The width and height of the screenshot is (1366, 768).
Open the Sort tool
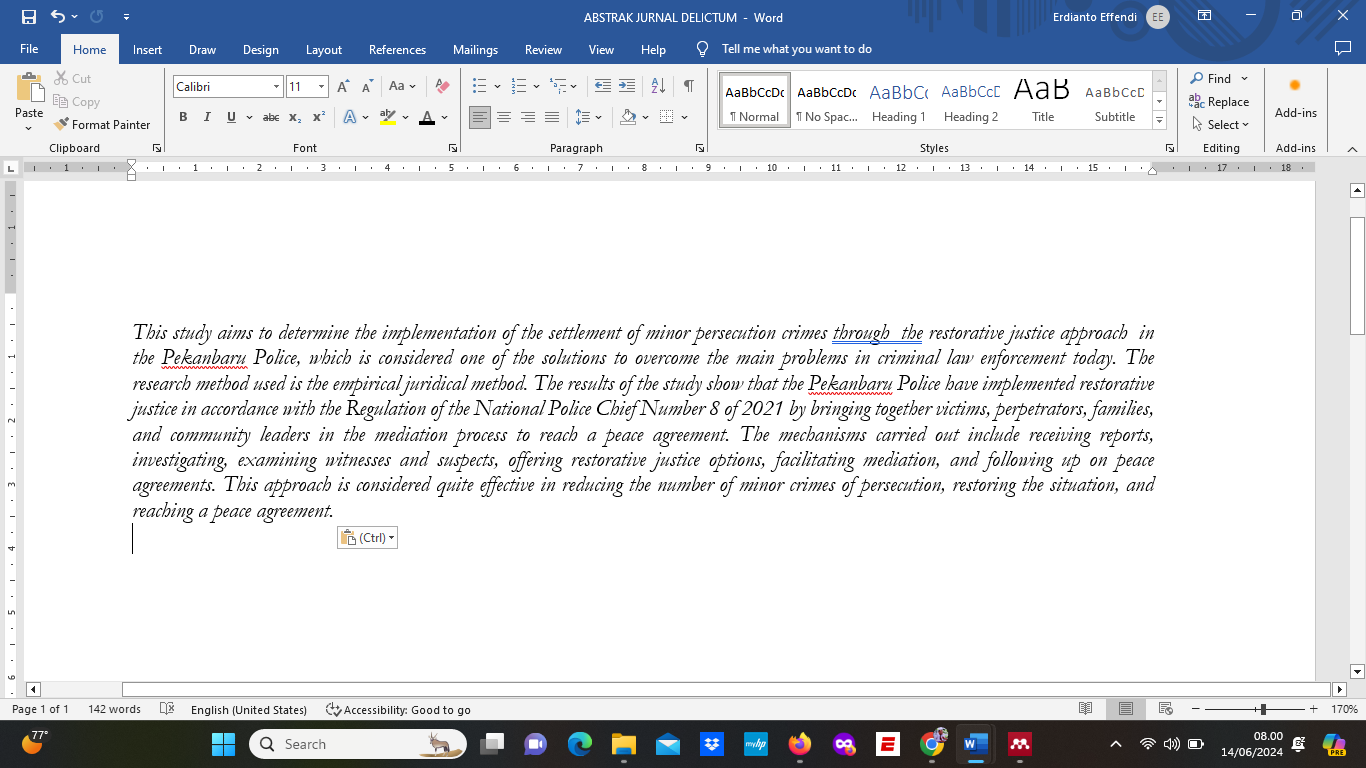point(656,87)
